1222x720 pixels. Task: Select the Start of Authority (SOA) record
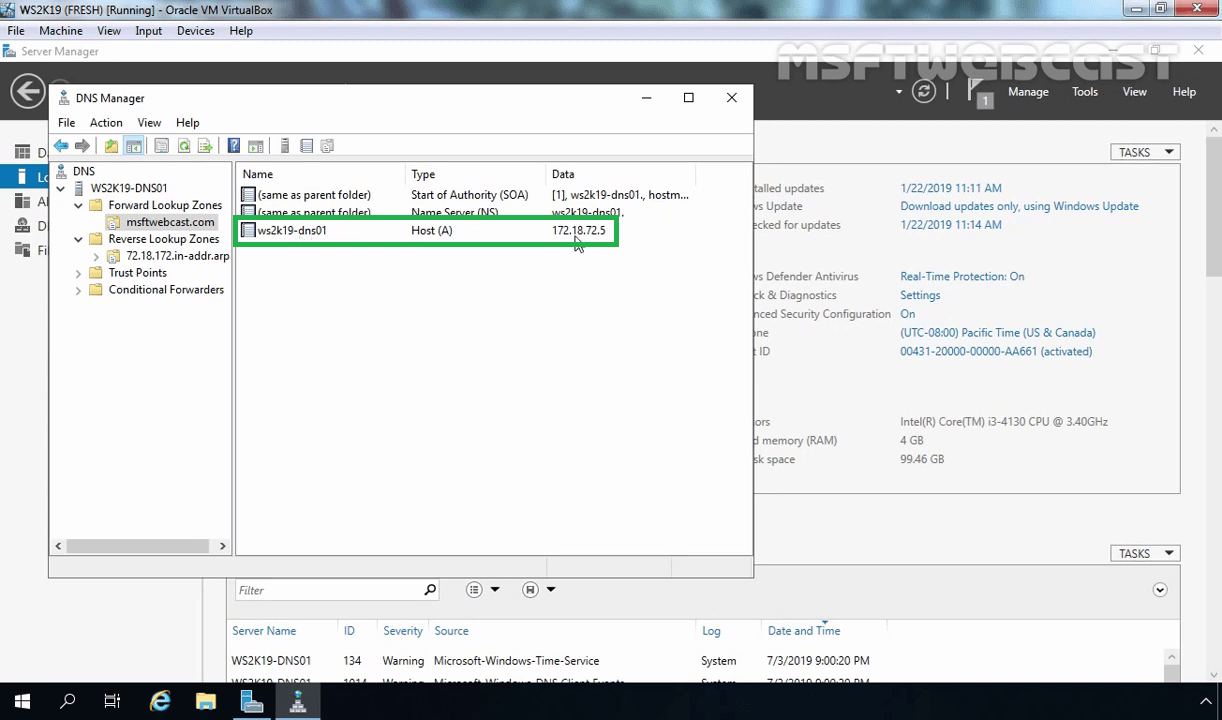[467, 195]
